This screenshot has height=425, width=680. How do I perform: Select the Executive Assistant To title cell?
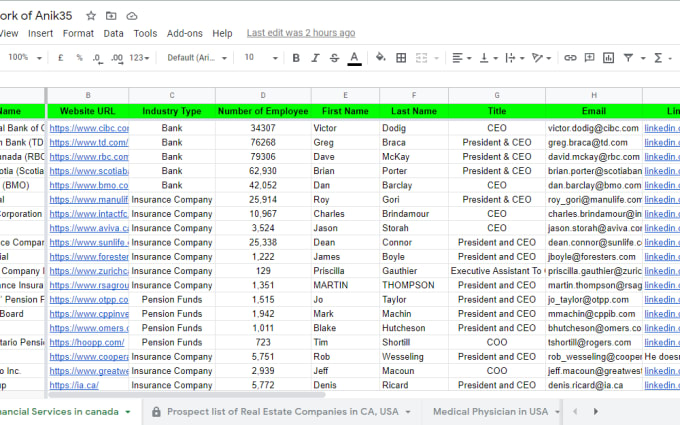[x=497, y=271]
